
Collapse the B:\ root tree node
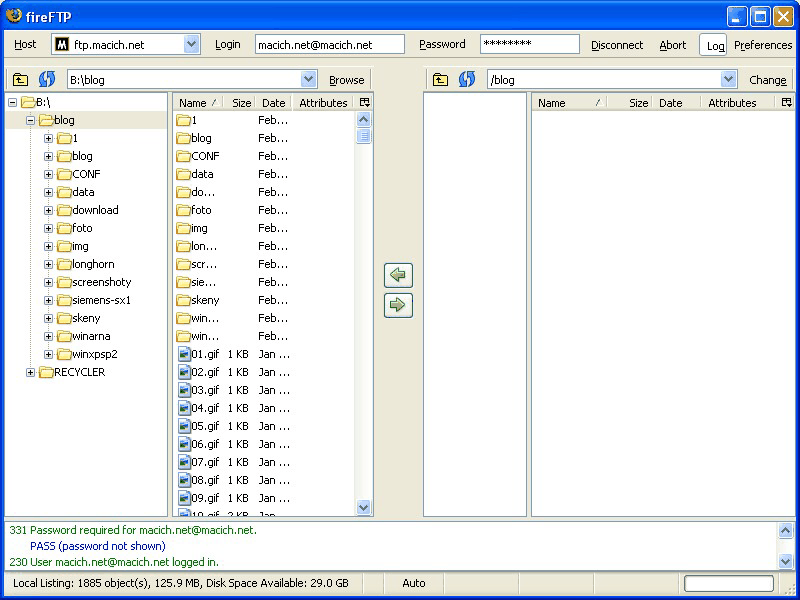[x=13, y=103]
